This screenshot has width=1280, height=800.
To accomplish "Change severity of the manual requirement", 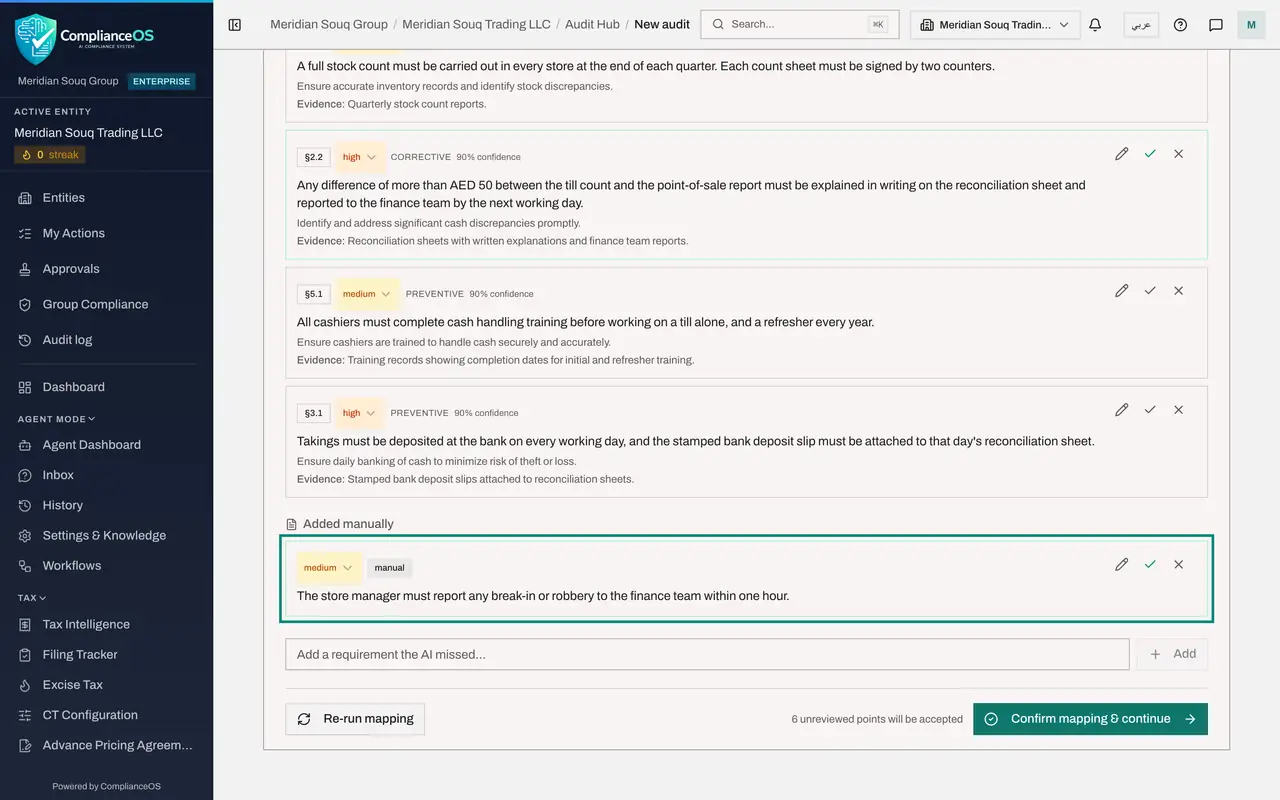I will 329,568.
